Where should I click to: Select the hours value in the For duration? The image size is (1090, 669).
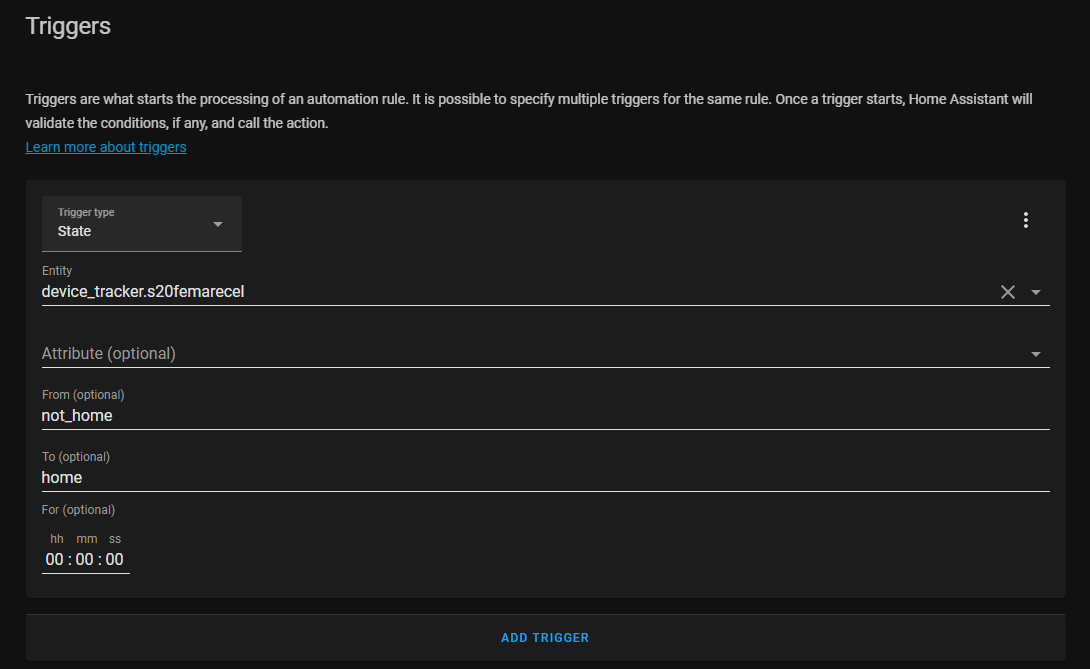(x=55, y=560)
